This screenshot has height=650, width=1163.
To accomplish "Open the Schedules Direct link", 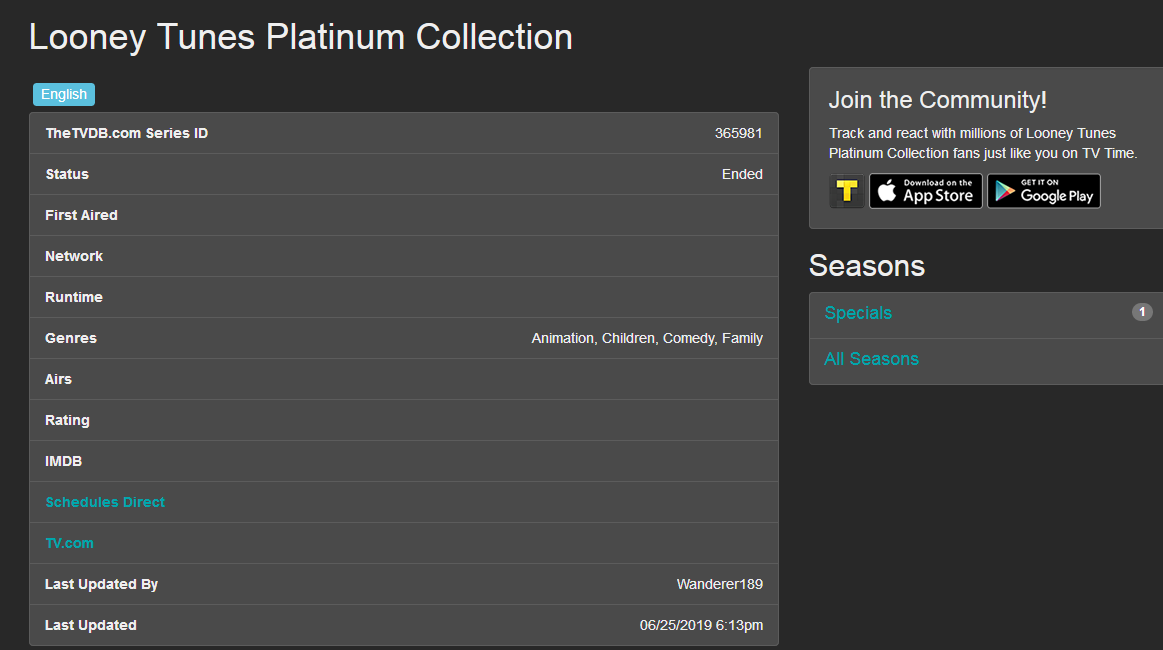I will pos(105,502).
